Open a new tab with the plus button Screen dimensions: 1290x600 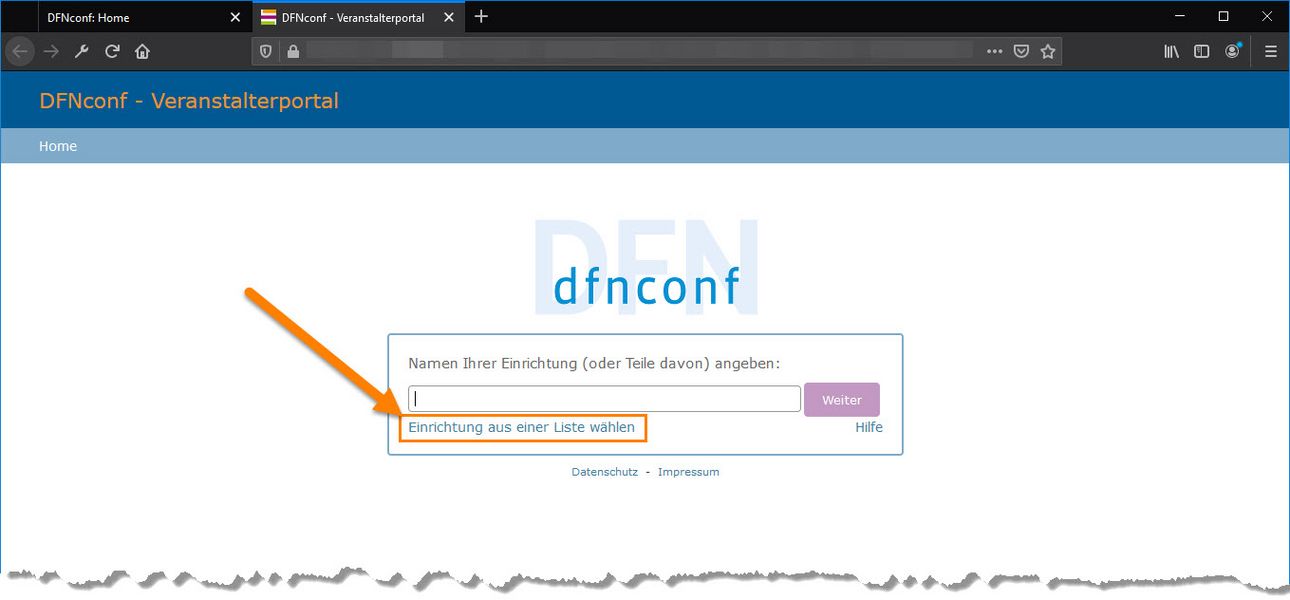tap(481, 16)
